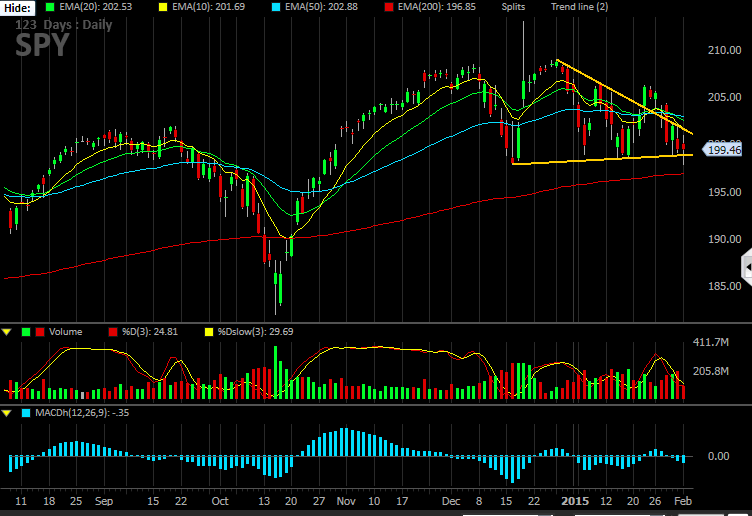Toggle the Splits overlay label
The height and width of the screenshot is (516, 752).
(513, 7)
